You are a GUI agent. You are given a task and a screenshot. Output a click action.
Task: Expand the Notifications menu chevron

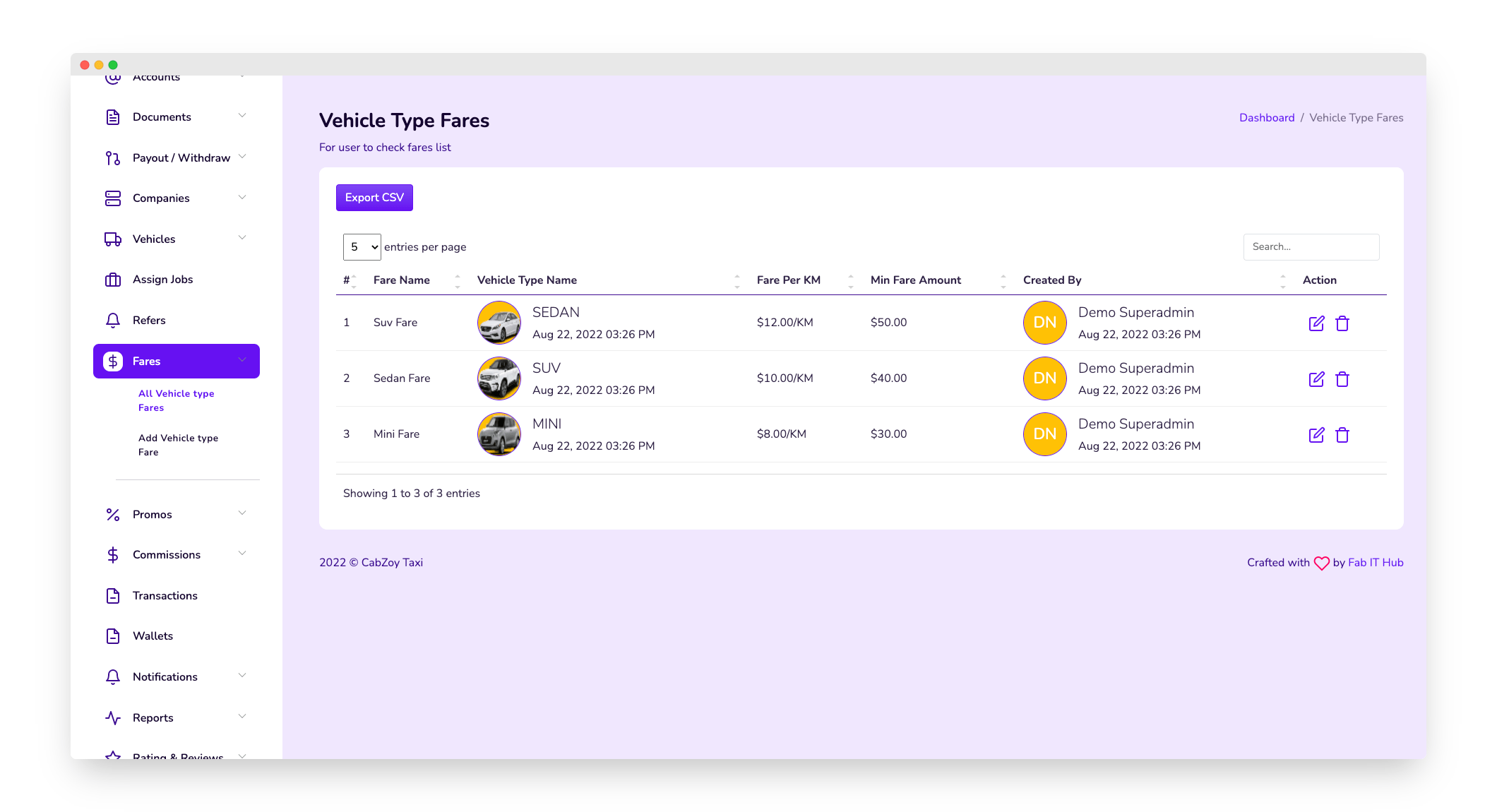pos(242,676)
